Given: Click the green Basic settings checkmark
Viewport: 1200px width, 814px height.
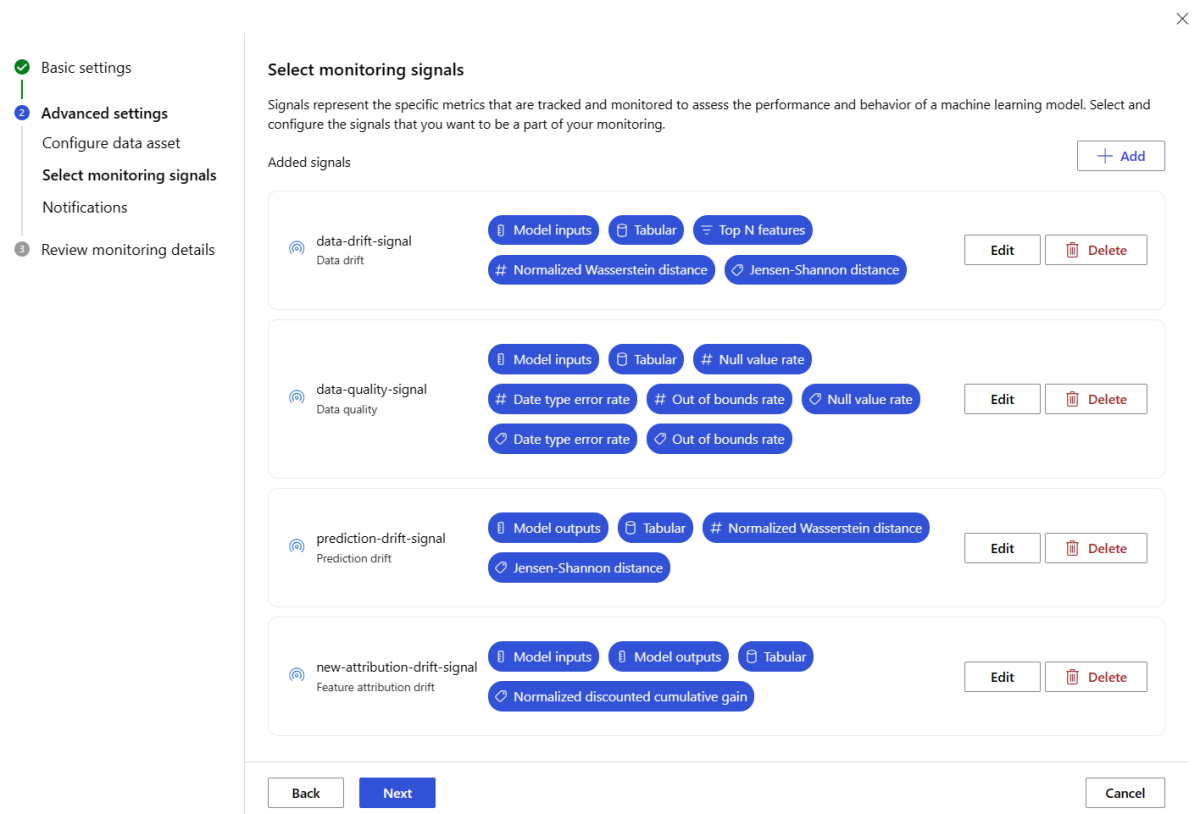Looking at the screenshot, I should pyautogui.click(x=22, y=68).
